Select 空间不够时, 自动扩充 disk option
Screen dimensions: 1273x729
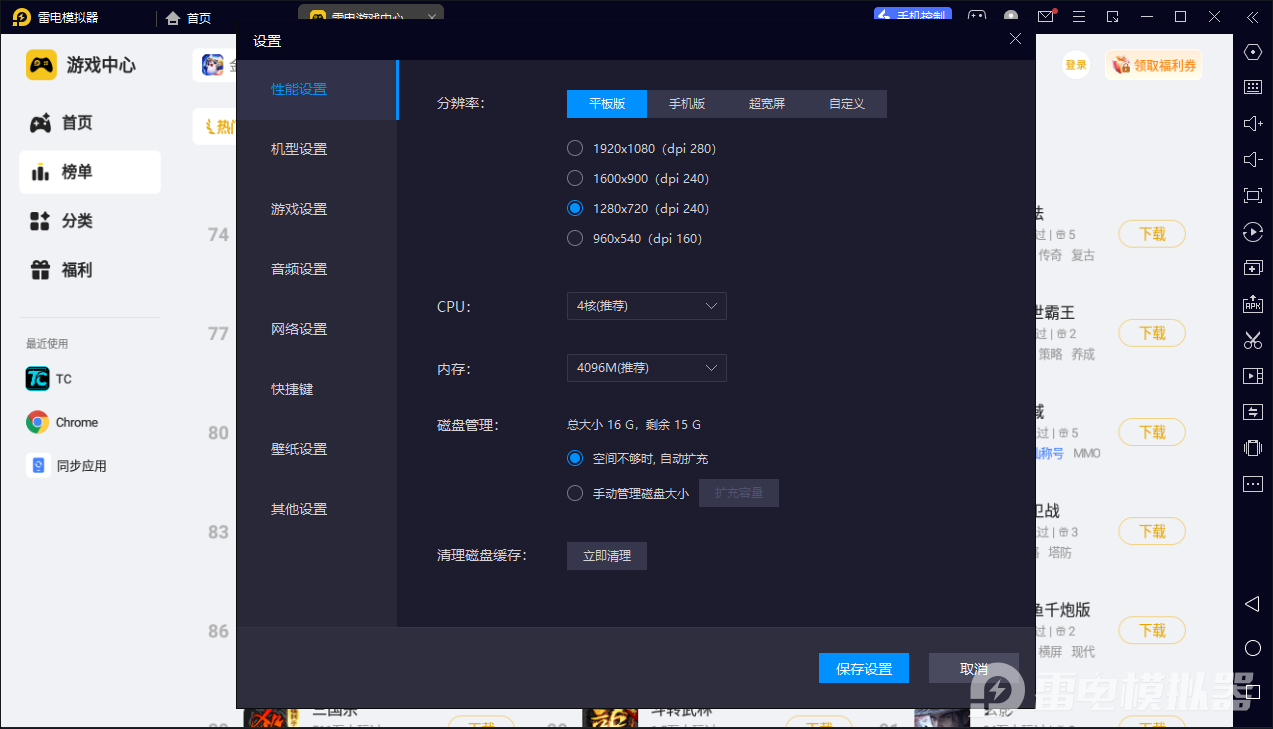click(637, 458)
